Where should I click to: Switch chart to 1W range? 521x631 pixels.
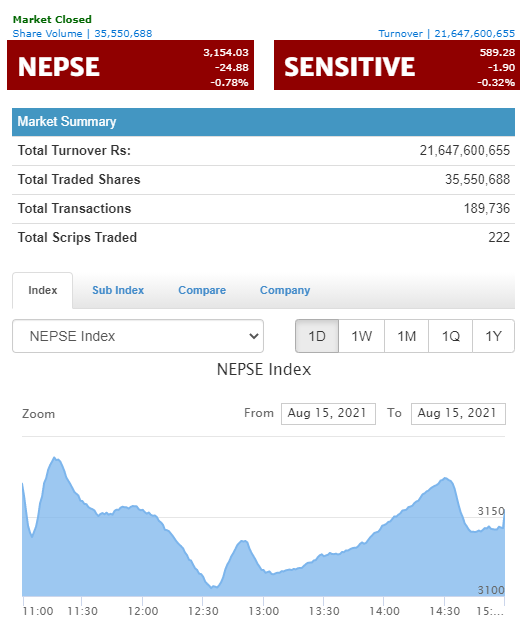click(361, 336)
